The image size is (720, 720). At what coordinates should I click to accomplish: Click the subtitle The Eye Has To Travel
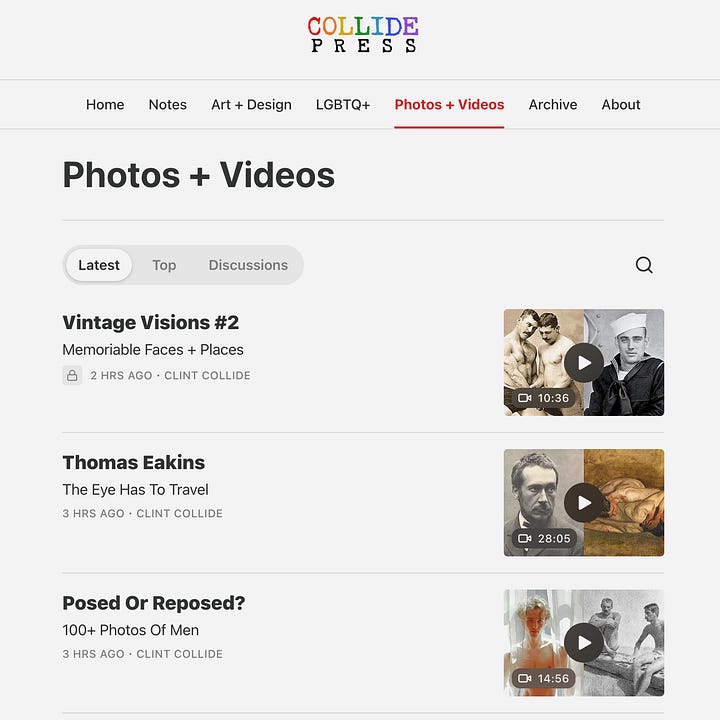point(135,490)
